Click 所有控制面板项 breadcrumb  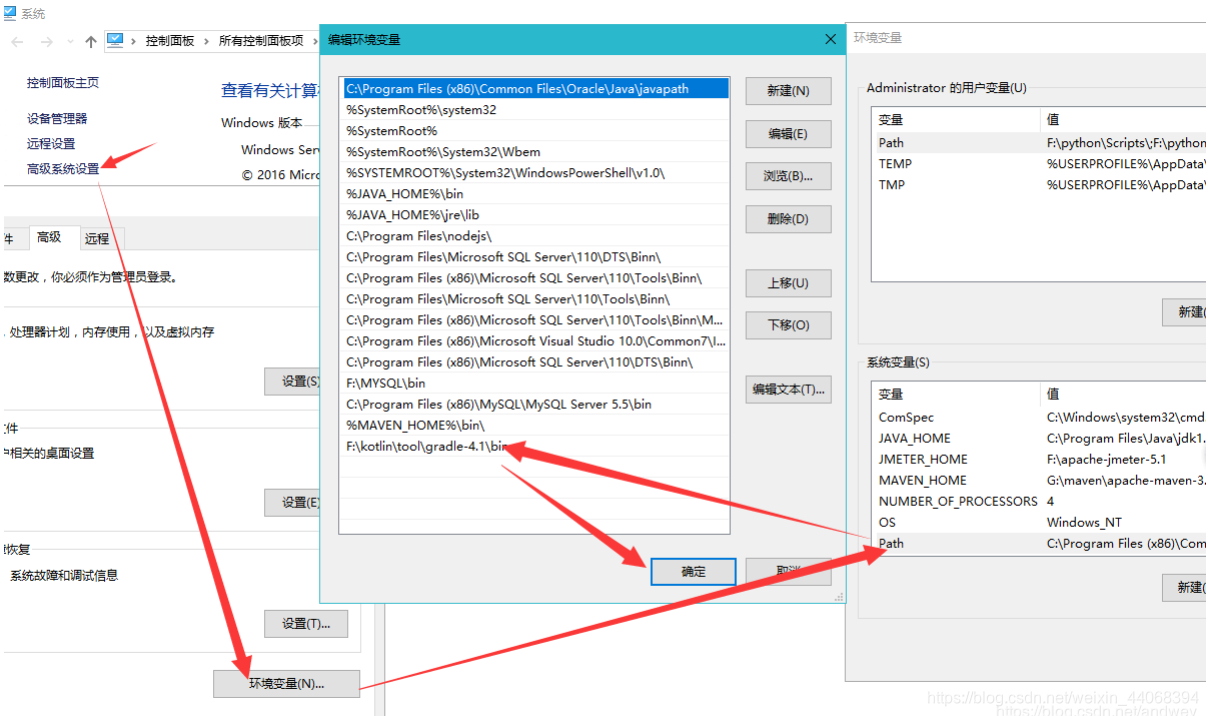pos(260,41)
